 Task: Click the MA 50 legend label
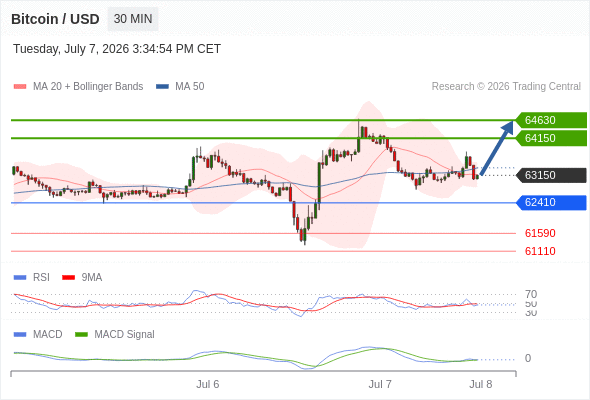190,87
